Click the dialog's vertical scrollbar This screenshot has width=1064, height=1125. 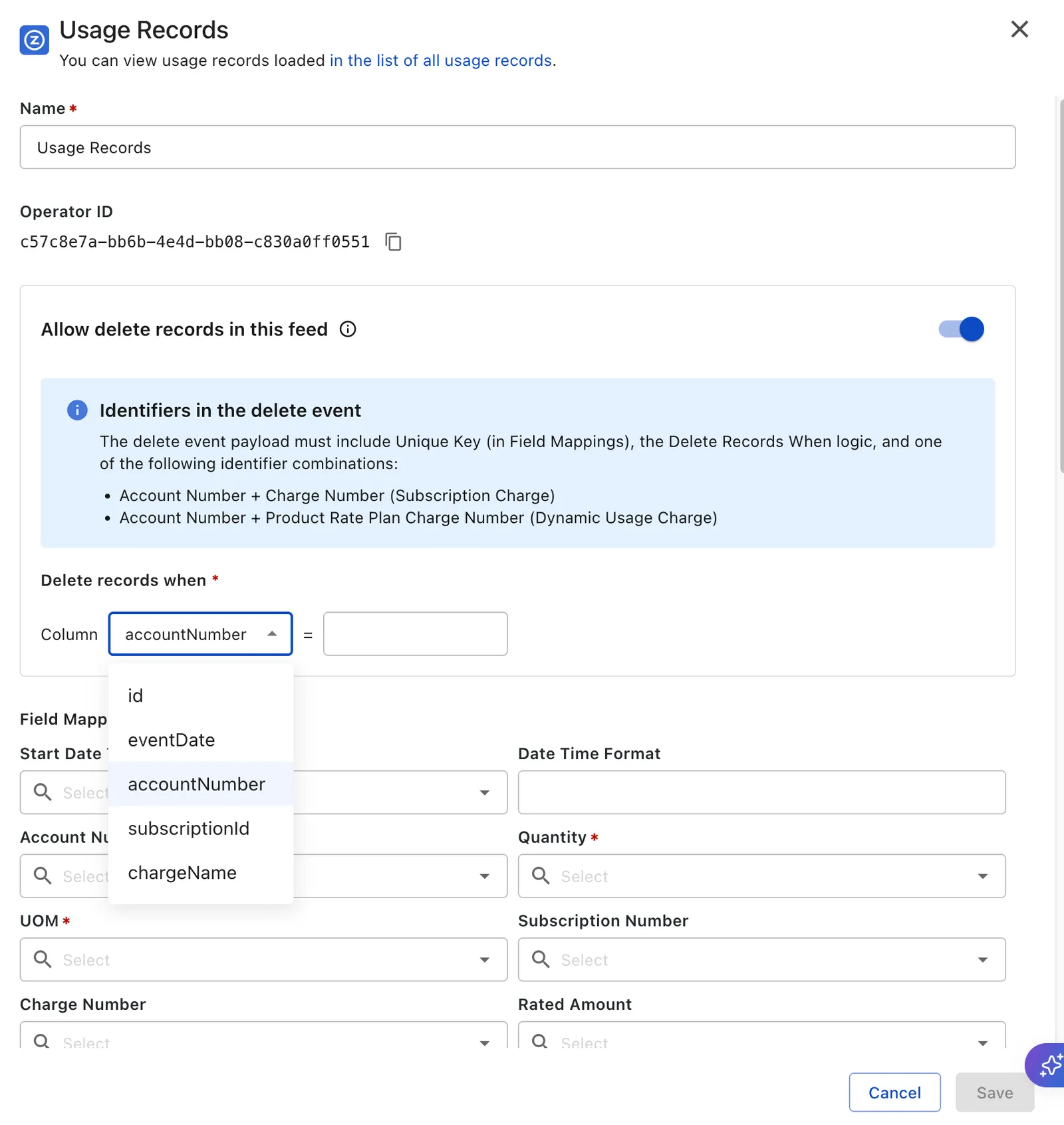pos(1061,286)
